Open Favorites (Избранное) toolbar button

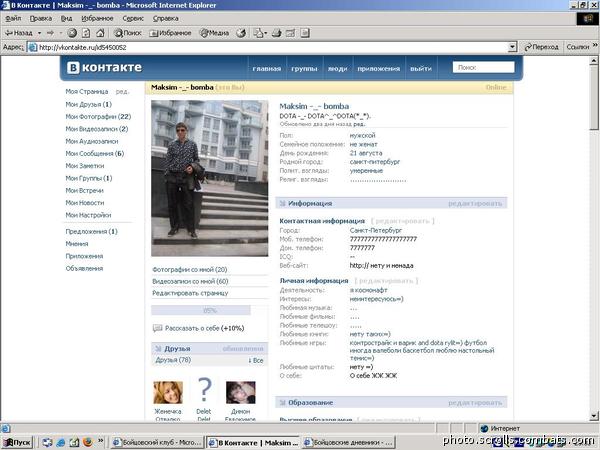[x=170, y=33]
